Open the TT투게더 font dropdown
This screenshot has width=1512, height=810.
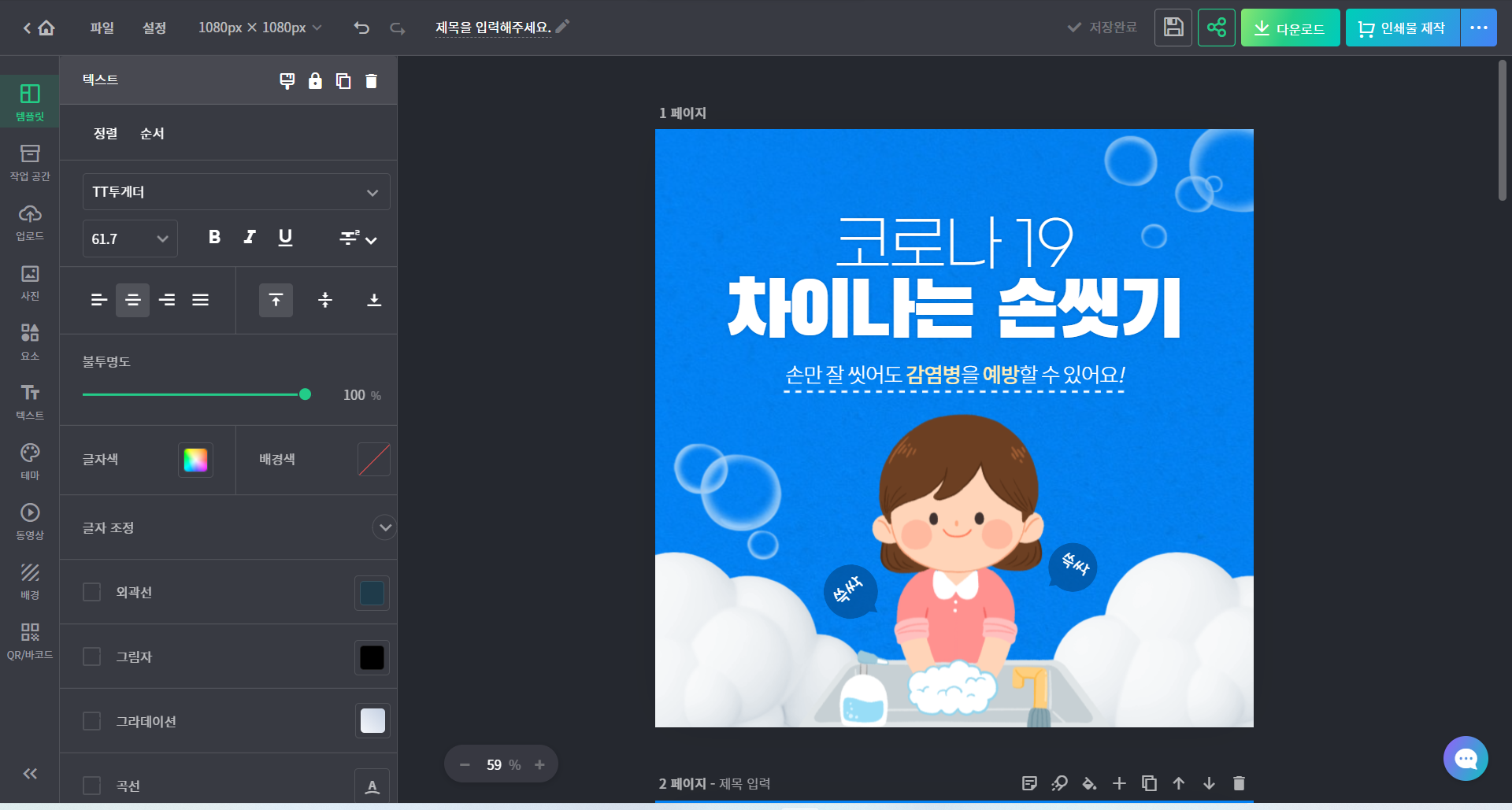click(236, 192)
